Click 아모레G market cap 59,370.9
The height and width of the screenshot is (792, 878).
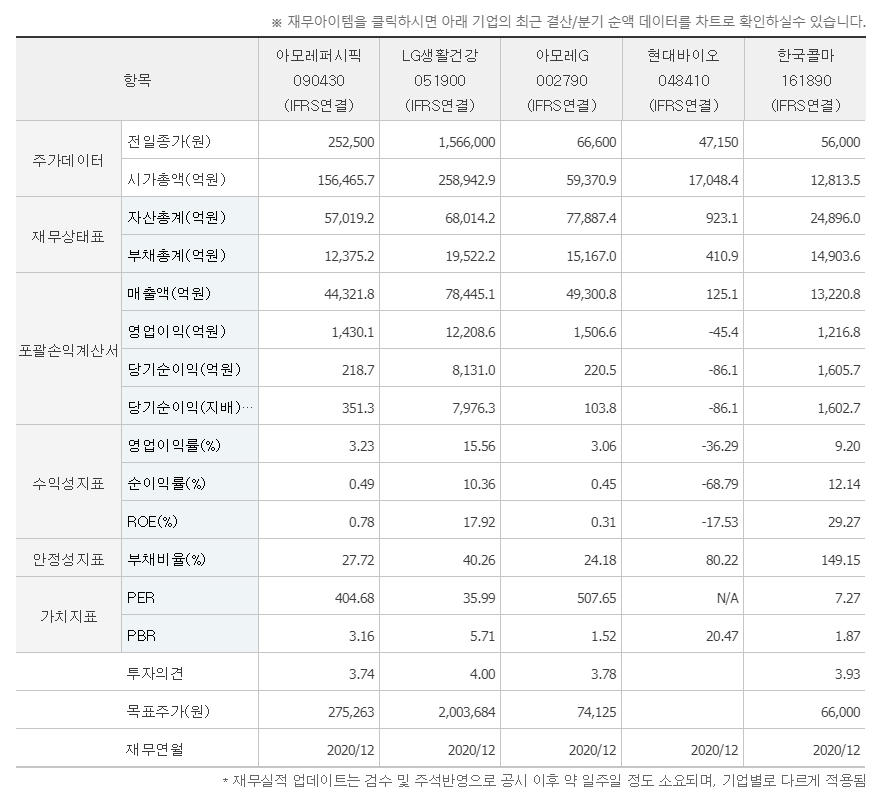click(x=591, y=180)
